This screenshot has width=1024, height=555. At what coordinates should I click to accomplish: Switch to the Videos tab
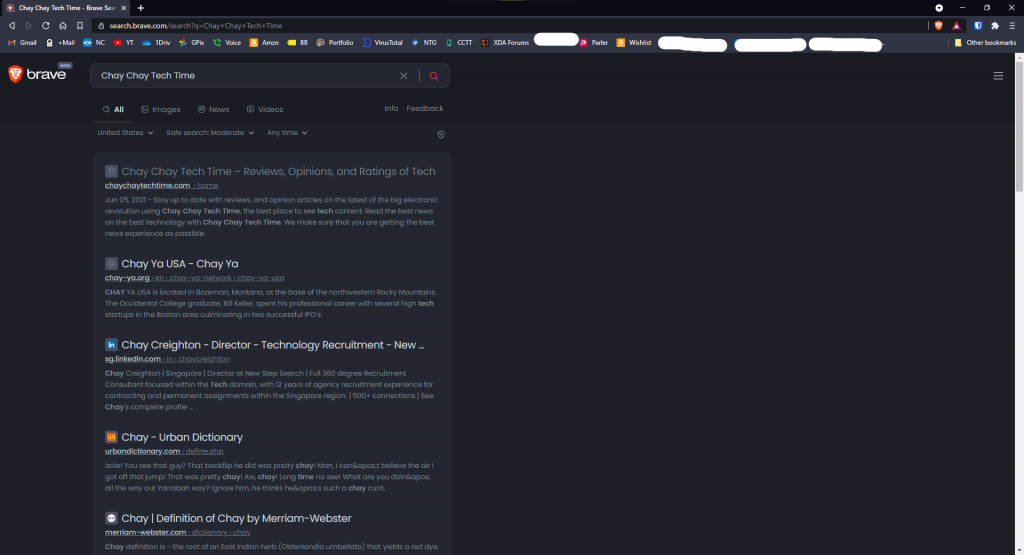pyautogui.click(x=264, y=109)
